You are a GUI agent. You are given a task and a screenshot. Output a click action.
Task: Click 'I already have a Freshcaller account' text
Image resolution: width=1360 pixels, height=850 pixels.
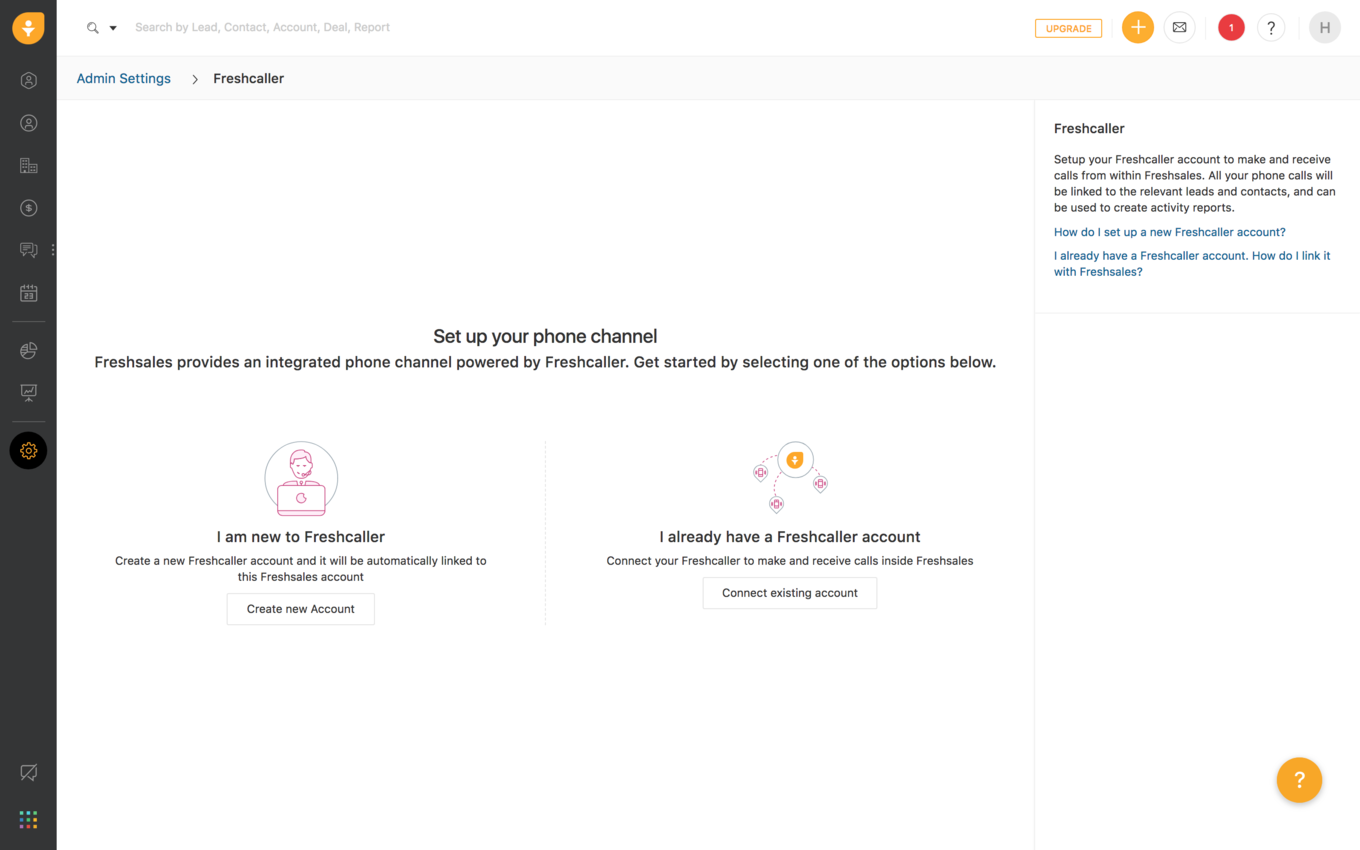[x=790, y=537]
